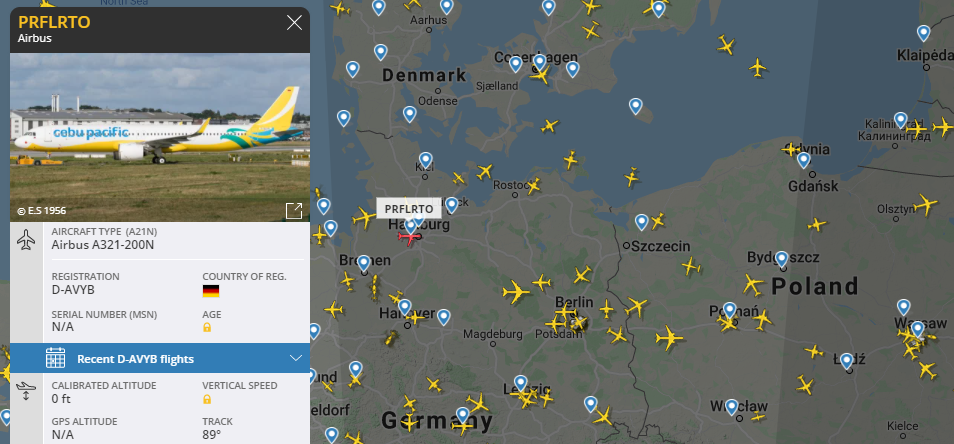Click the airport marker at Klaipėda
This screenshot has height=444, width=954.
[x=924, y=33]
